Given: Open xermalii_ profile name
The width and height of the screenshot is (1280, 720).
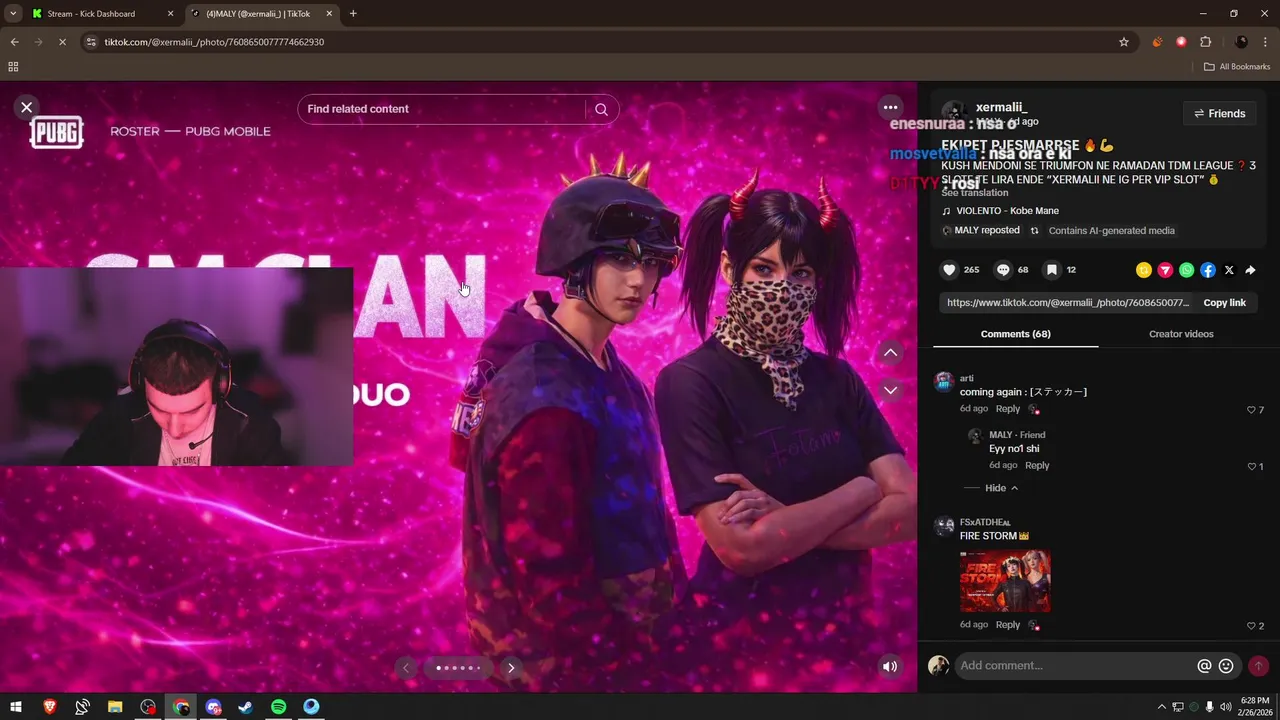Looking at the screenshot, I should coord(1001,107).
